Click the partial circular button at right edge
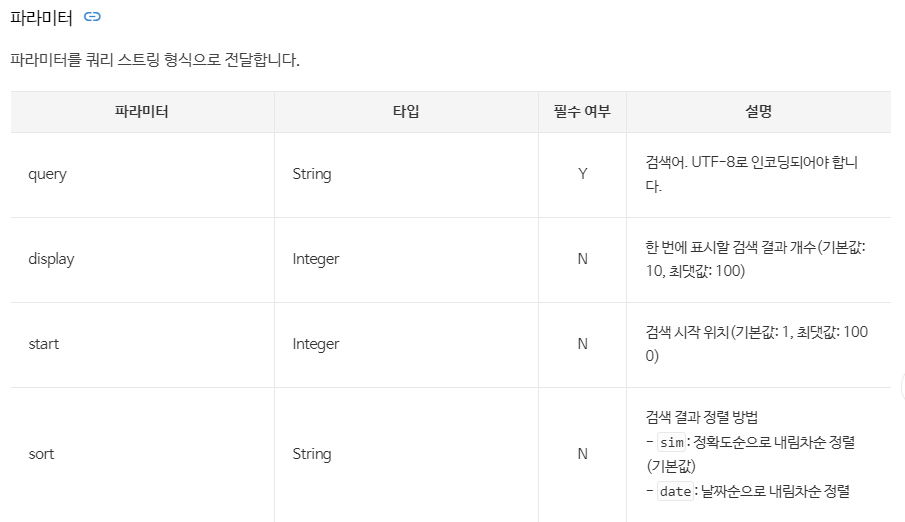This screenshot has height=522, width=905. 902,387
